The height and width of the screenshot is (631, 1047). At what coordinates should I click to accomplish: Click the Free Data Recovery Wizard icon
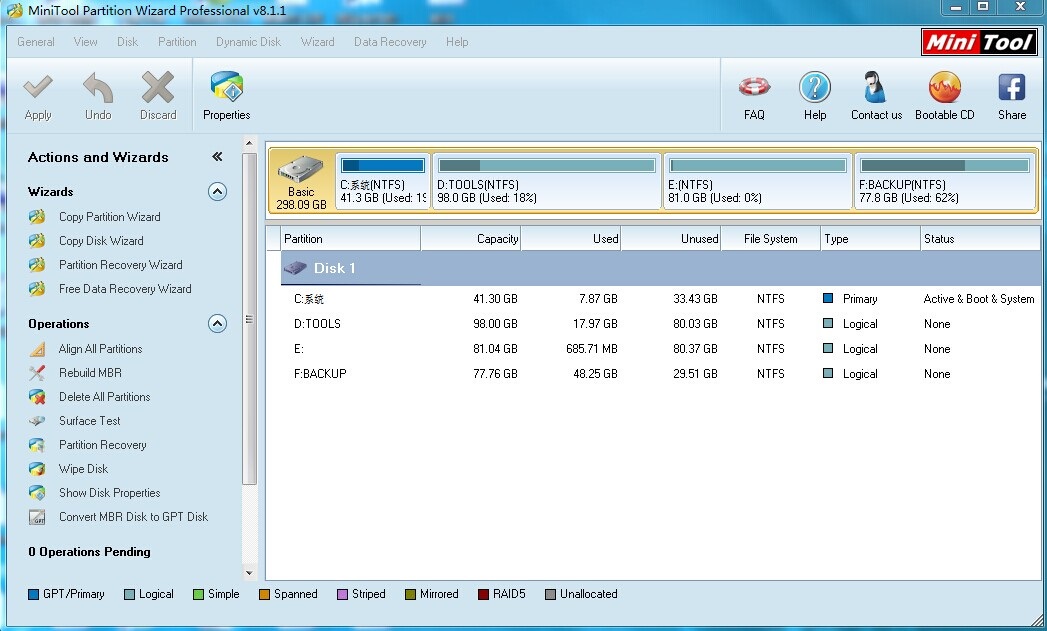click(37, 289)
